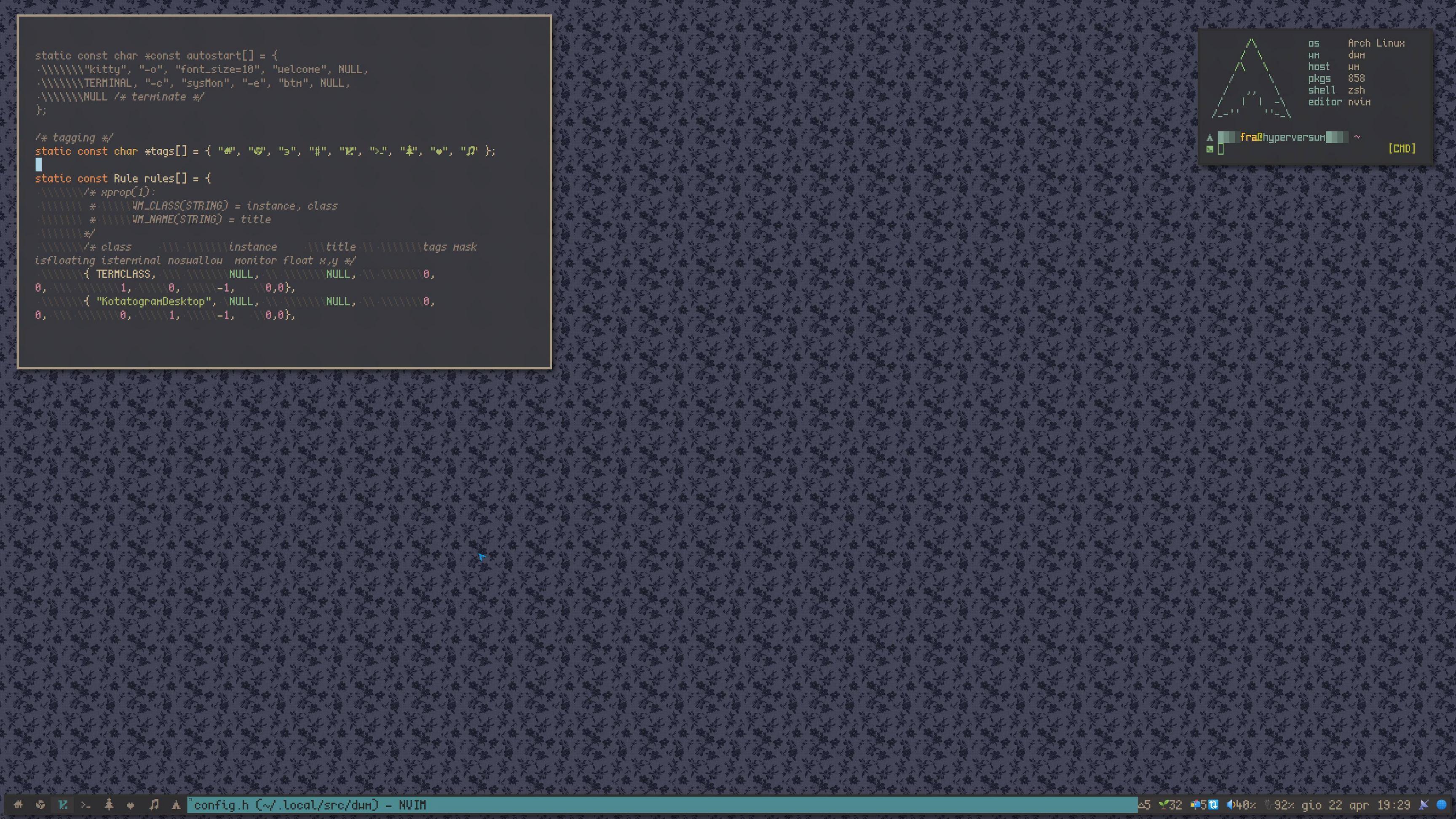Image resolution: width=1456 pixels, height=819 pixels.
Task: Click the config.h NVIM window title
Action: (x=310, y=805)
